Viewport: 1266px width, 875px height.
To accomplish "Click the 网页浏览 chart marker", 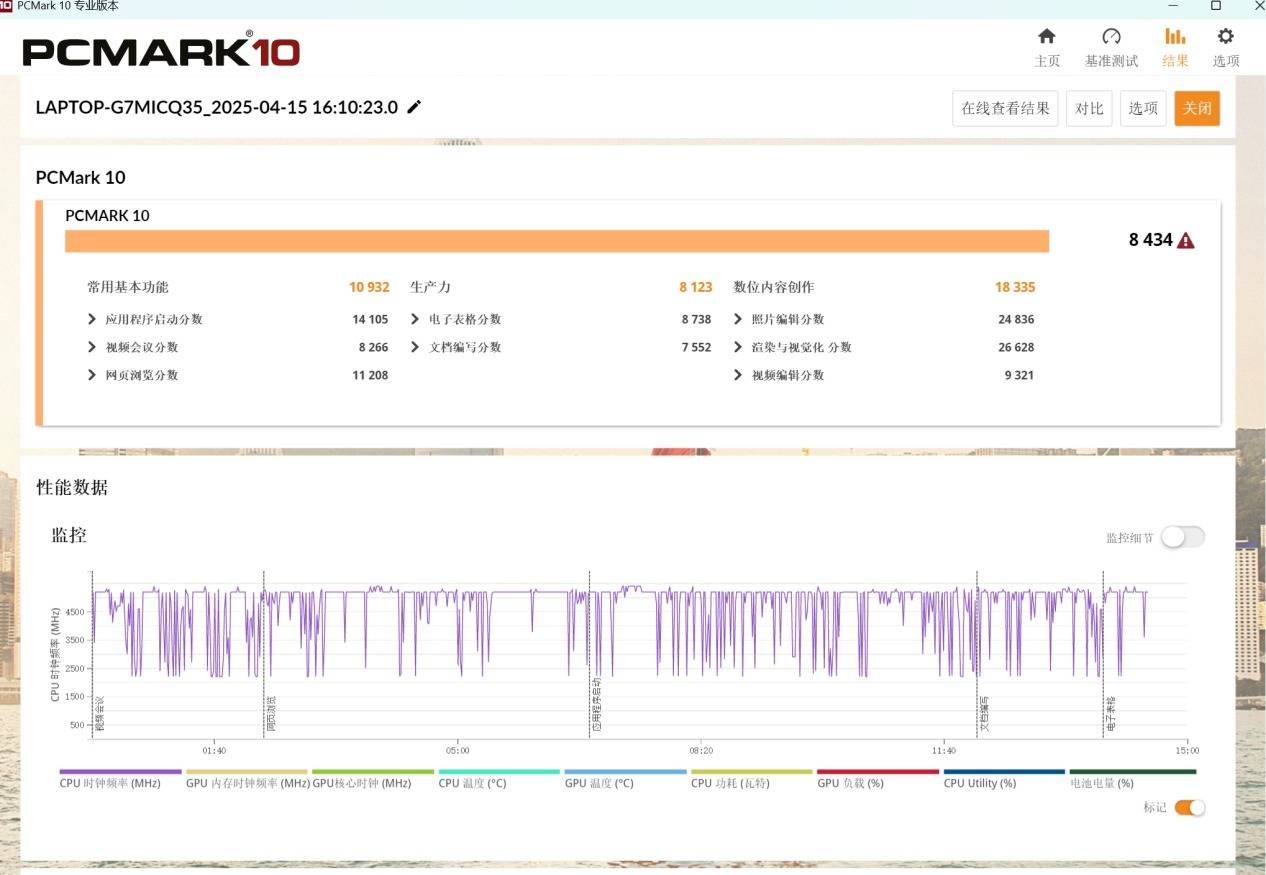I will pos(270,714).
